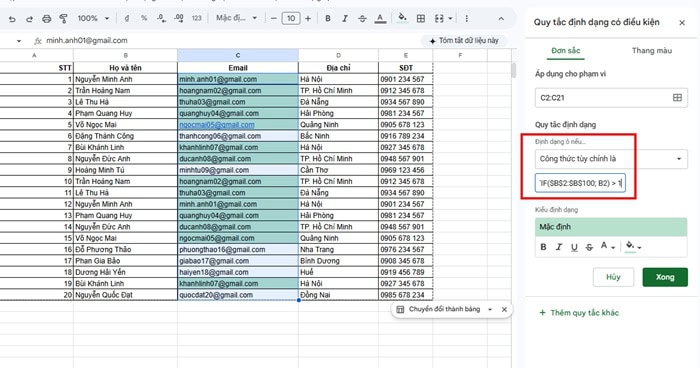Switch to the Thang màu tab
Image resolution: width=700 pixels, height=368 pixels.
click(652, 50)
